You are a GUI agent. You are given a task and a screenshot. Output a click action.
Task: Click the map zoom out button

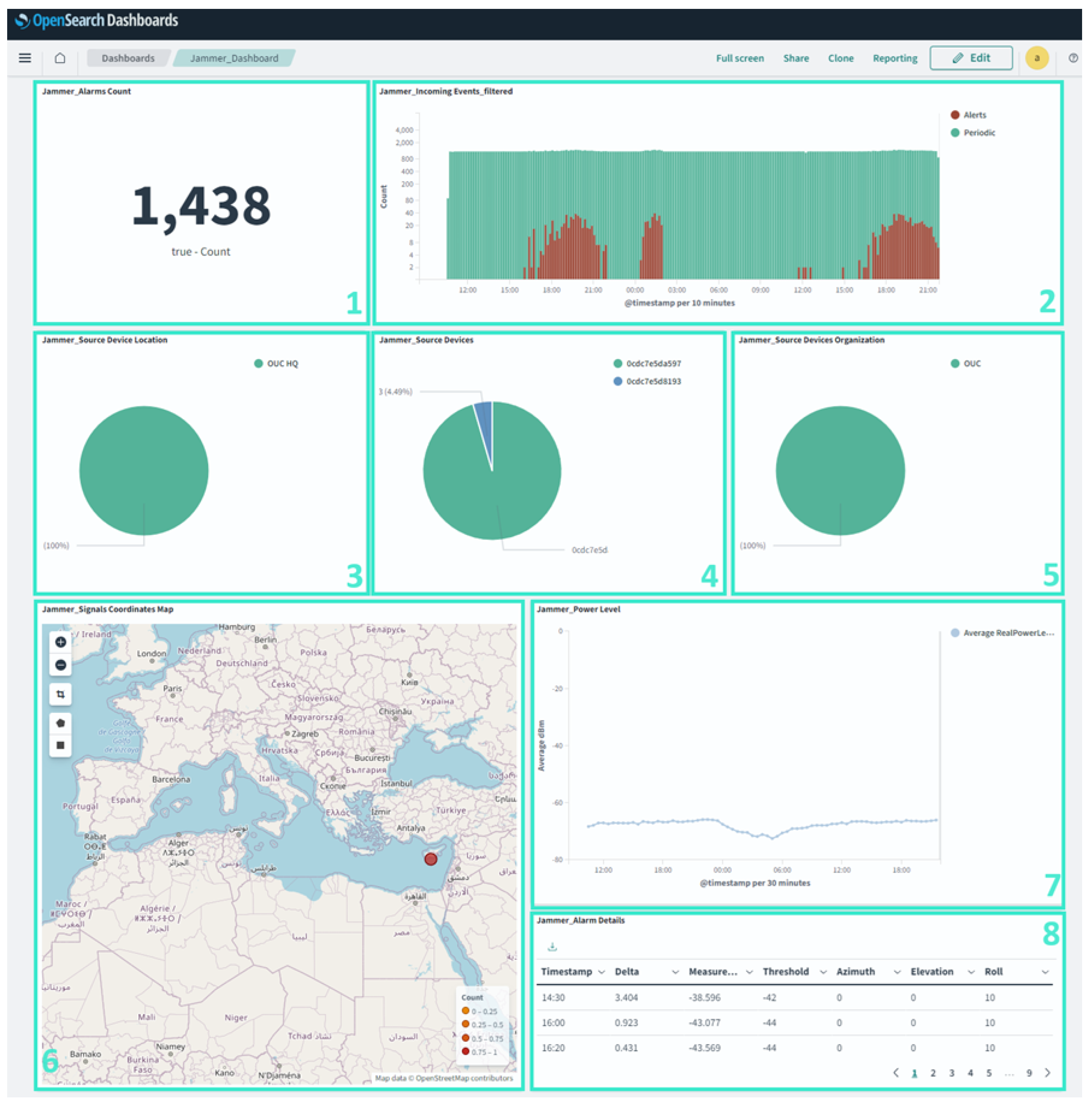pyautogui.click(x=61, y=665)
